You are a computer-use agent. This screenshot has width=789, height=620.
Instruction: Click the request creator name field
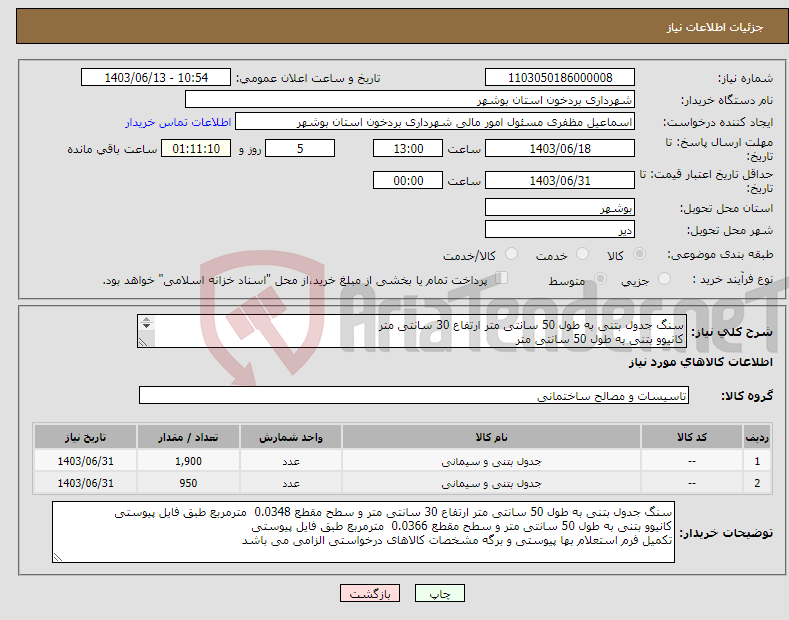pyautogui.click(x=435, y=122)
